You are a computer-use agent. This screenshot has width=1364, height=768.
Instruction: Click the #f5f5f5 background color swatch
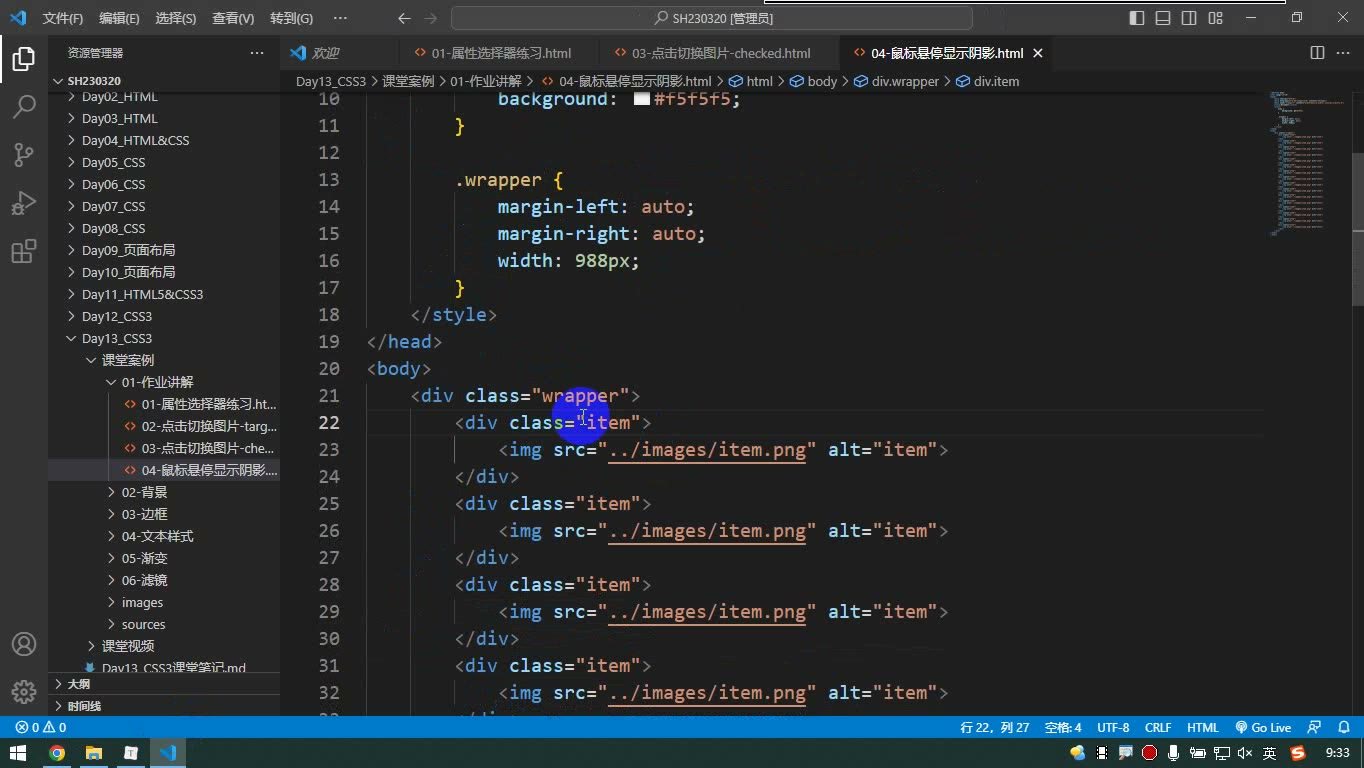[642, 99]
